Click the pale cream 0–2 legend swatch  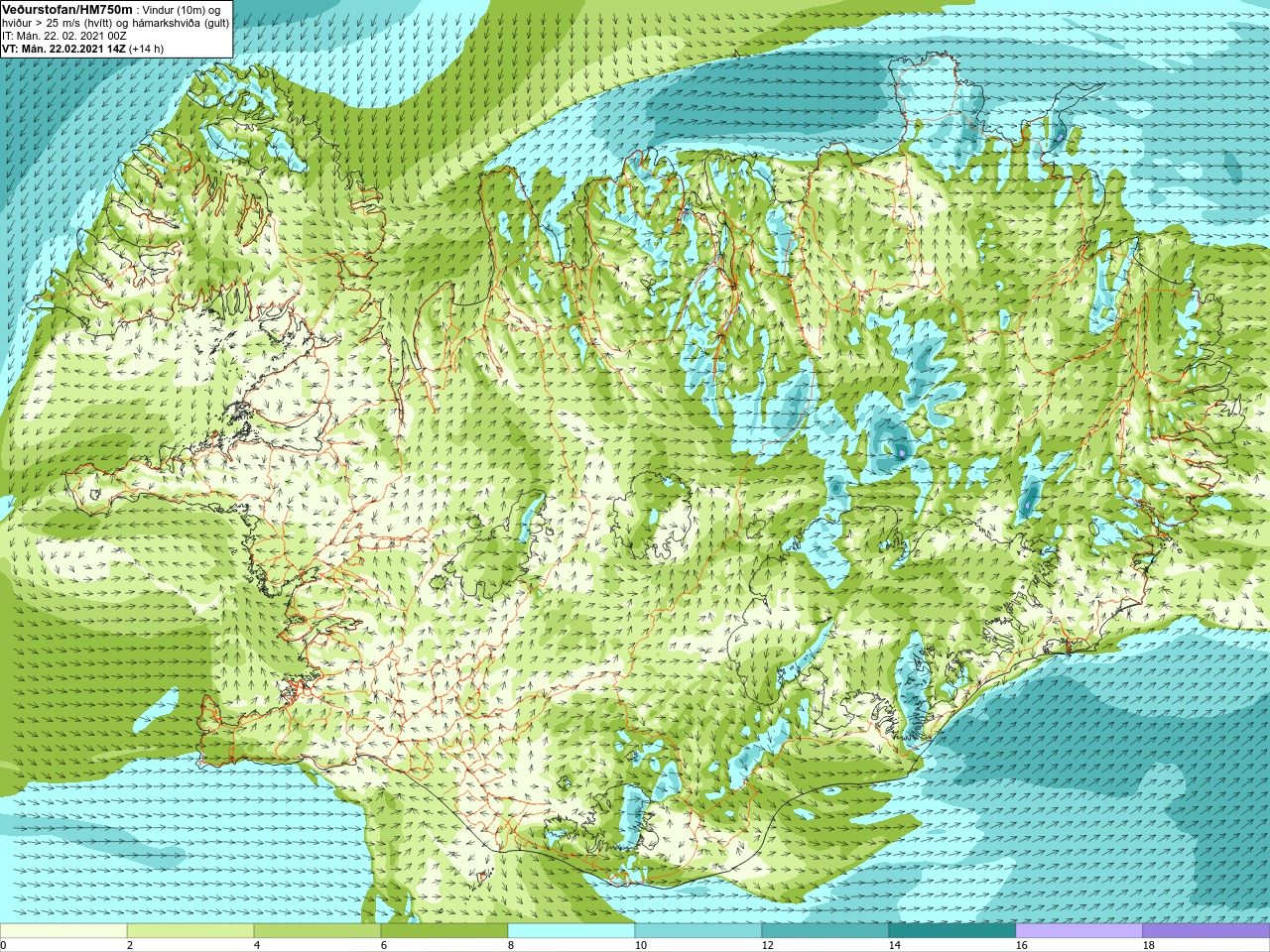tap(63, 931)
